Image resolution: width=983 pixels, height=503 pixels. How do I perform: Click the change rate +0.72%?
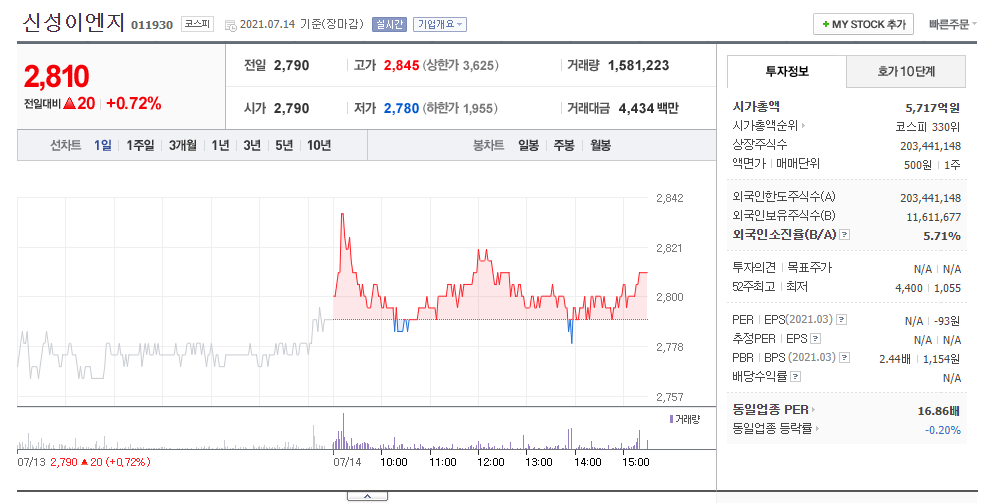[134, 103]
